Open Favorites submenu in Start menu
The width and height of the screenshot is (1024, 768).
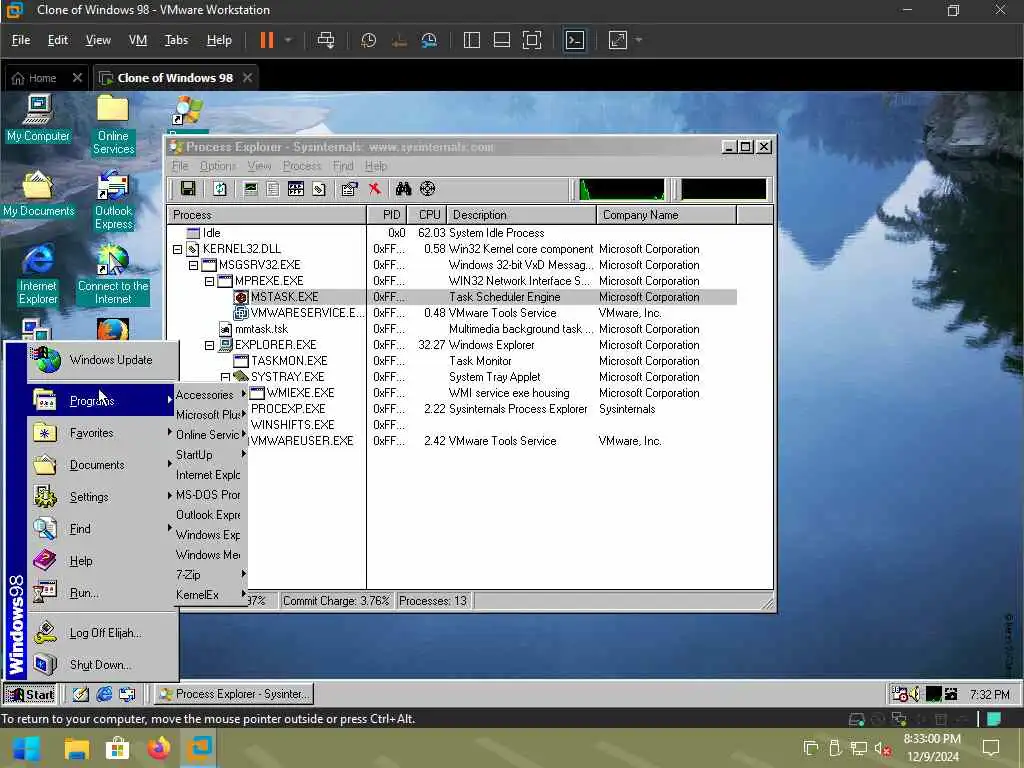tap(101, 433)
